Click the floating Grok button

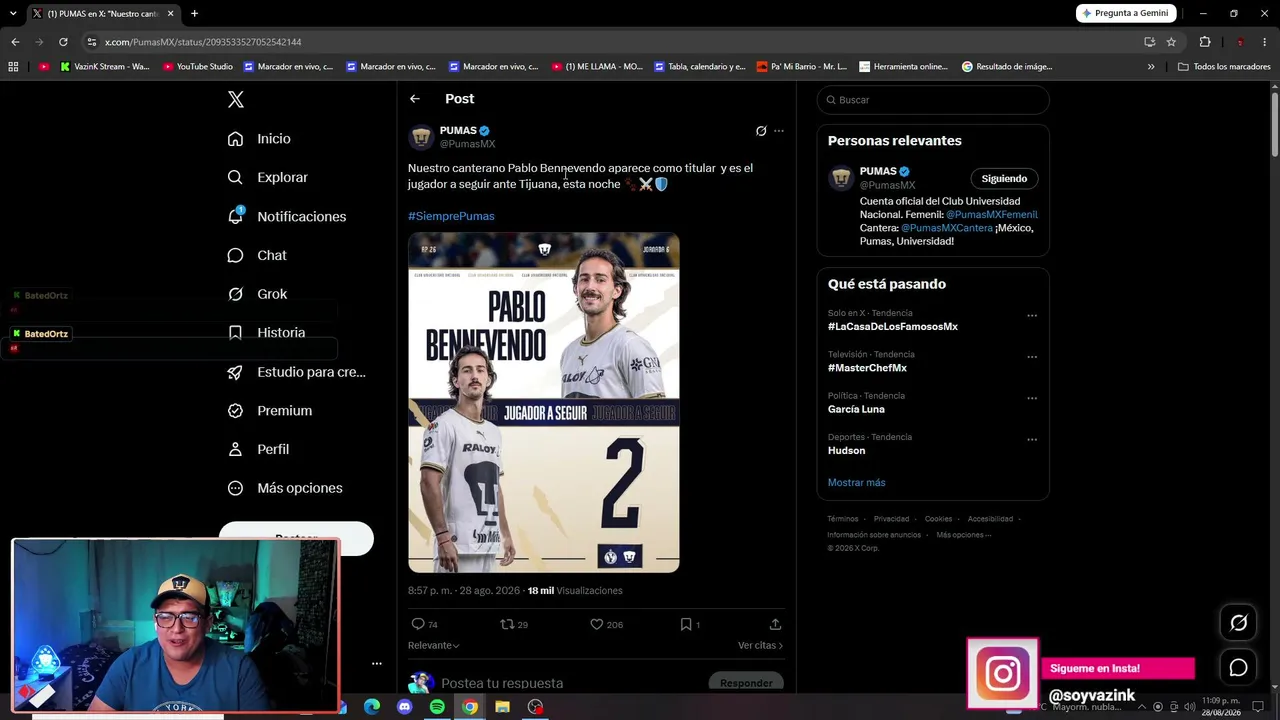[x=1238, y=623]
